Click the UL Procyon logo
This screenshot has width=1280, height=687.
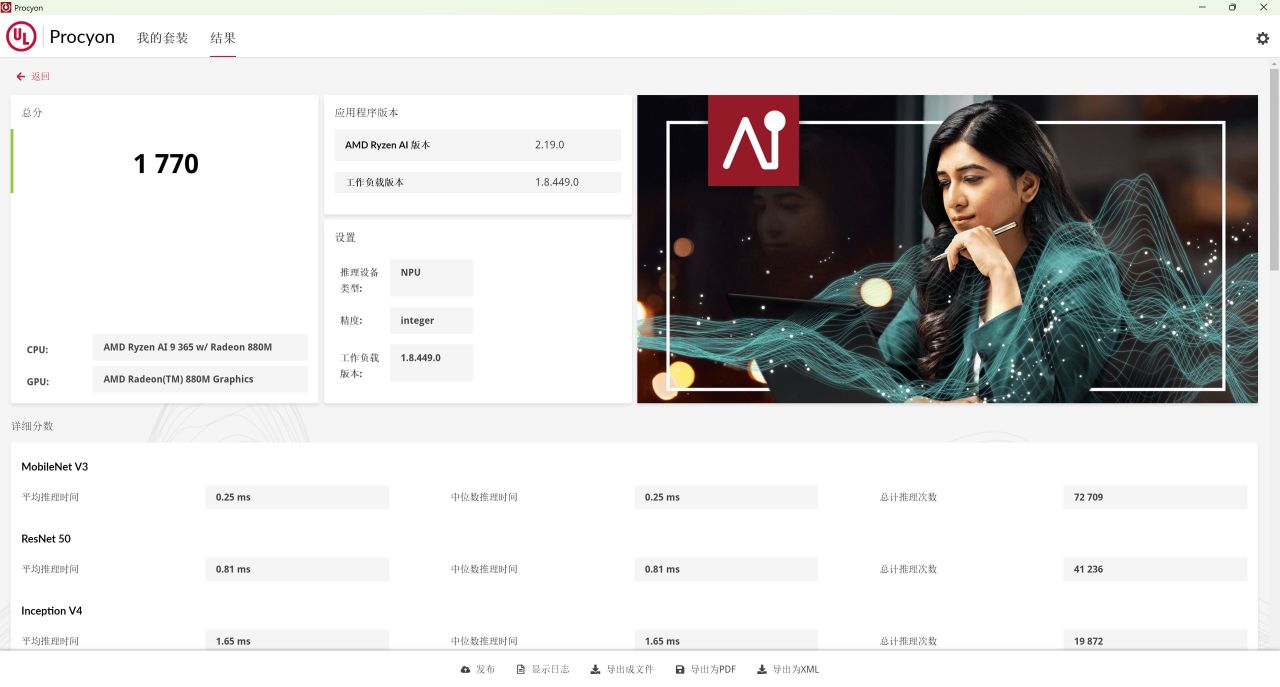[22, 37]
